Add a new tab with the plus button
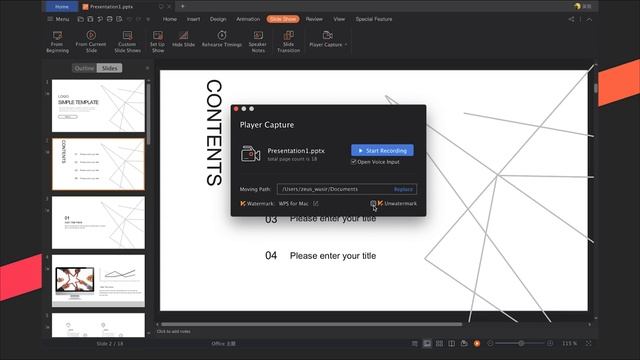This screenshot has width=640, height=360. (x=182, y=7)
